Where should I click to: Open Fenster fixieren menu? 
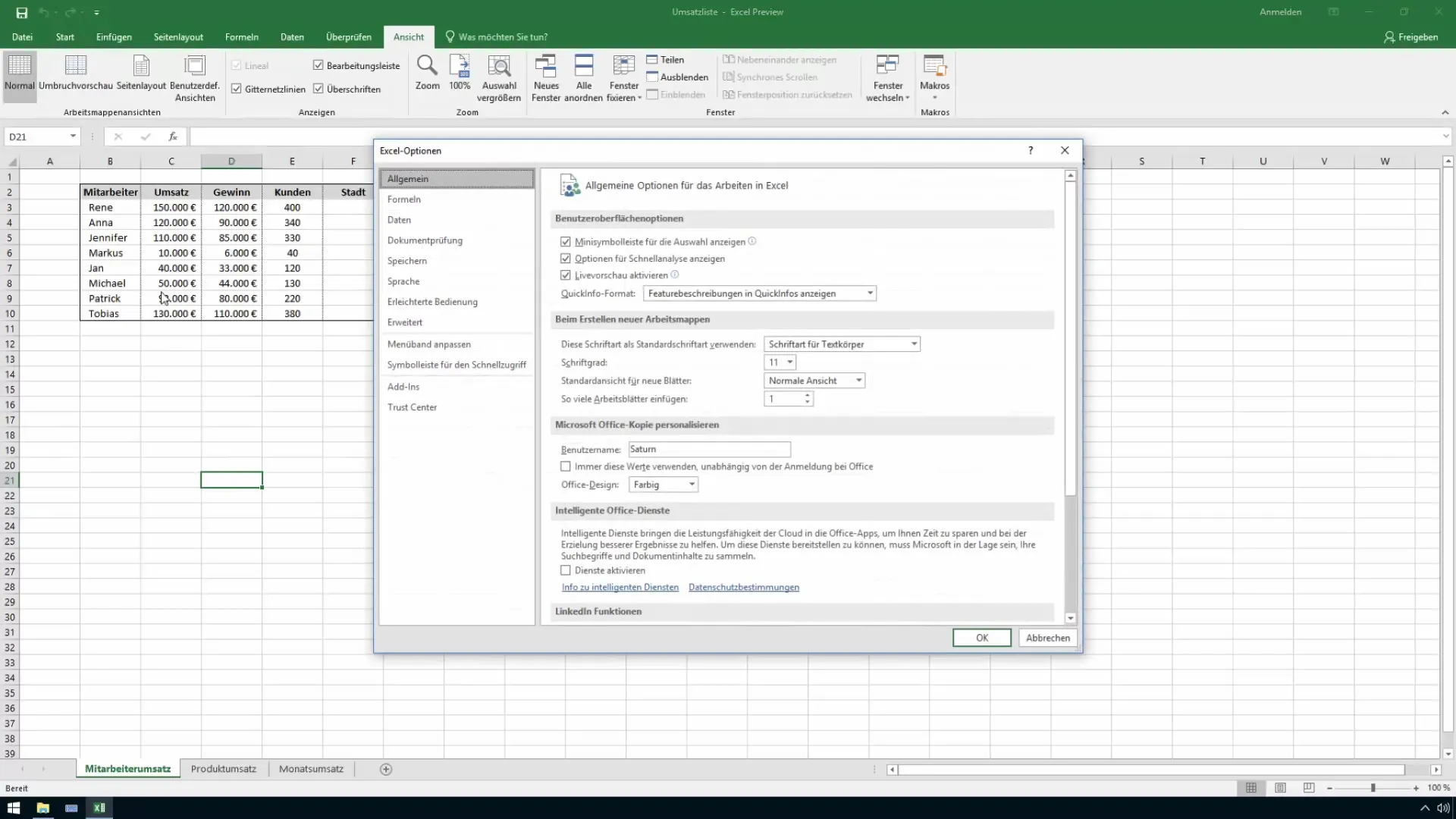624,78
